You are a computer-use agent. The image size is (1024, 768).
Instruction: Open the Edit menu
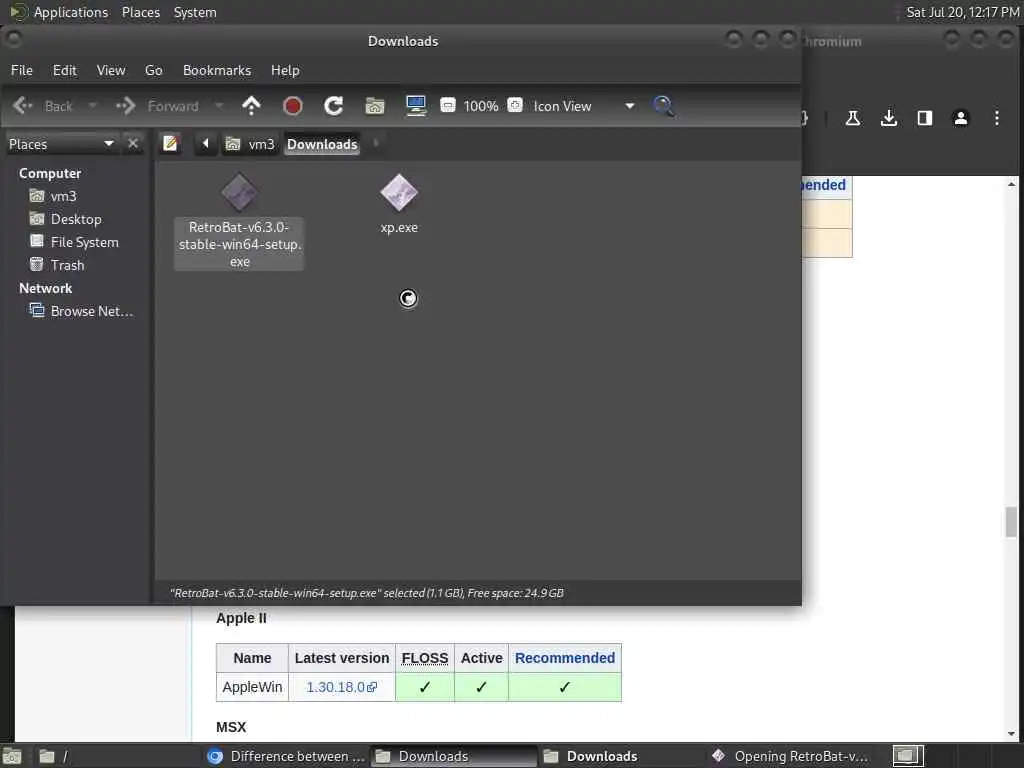coord(65,70)
